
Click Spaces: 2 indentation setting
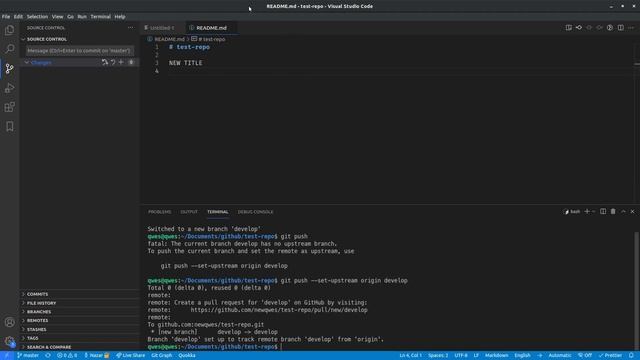(438, 356)
